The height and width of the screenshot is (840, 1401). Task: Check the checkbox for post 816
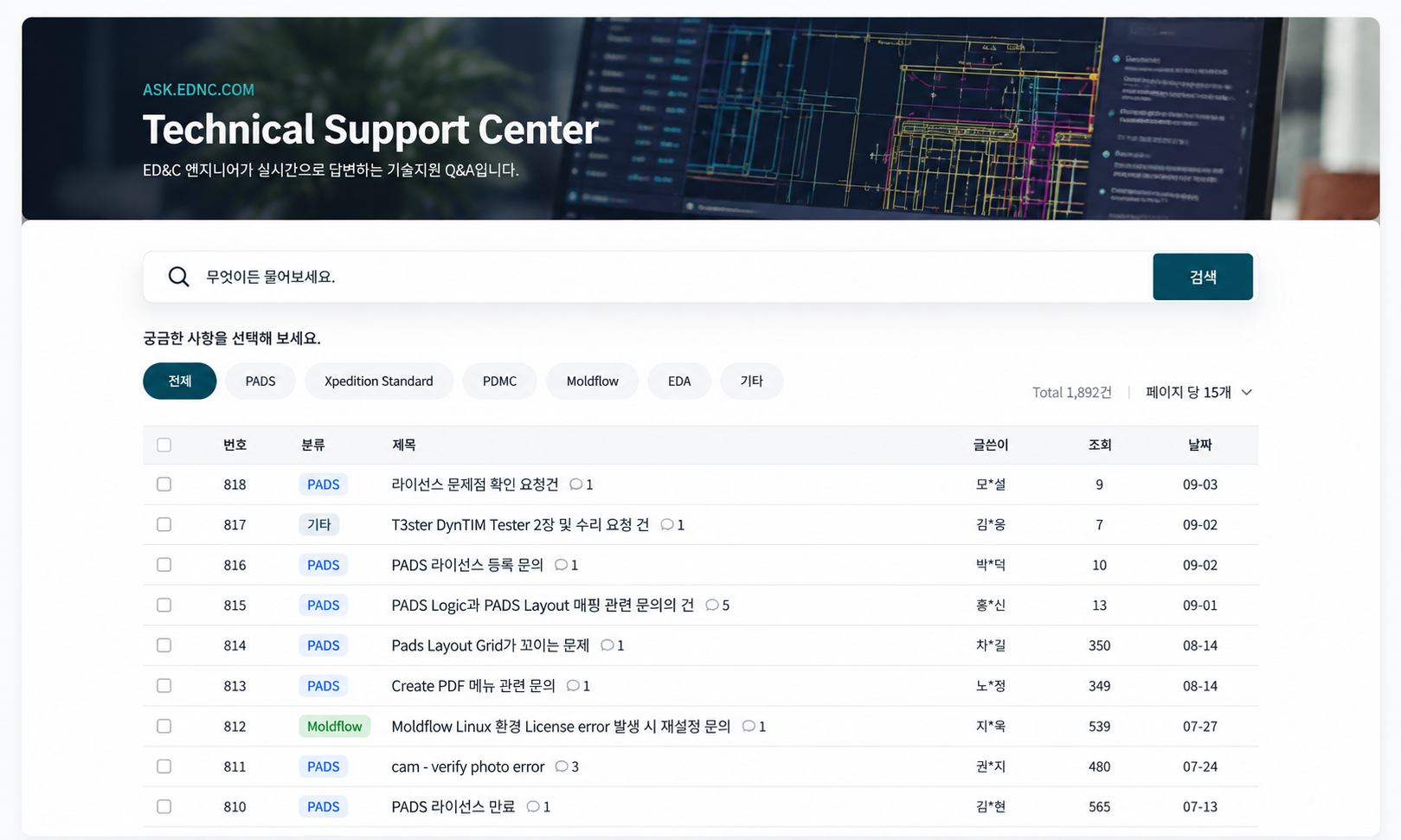point(164,565)
